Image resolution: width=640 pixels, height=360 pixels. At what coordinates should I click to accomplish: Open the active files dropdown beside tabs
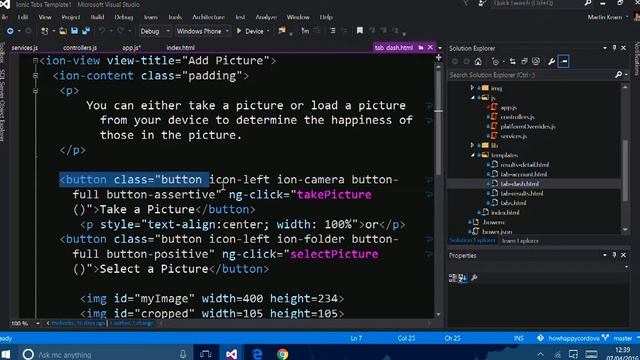(440, 48)
